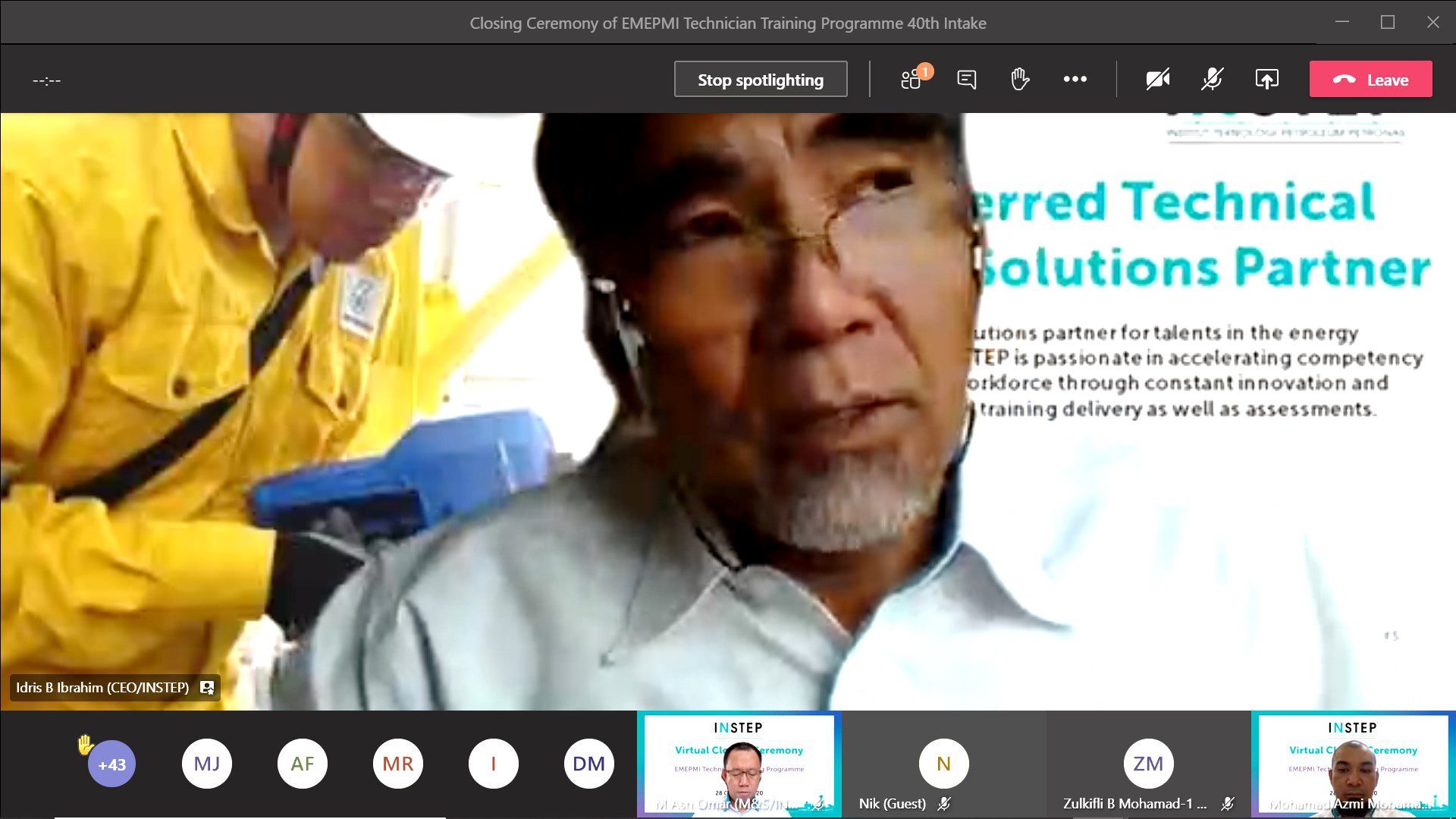Open the More actions ellipsis menu
Image resolution: width=1456 pixels, height=819 pixels.
pos(1075,79)
